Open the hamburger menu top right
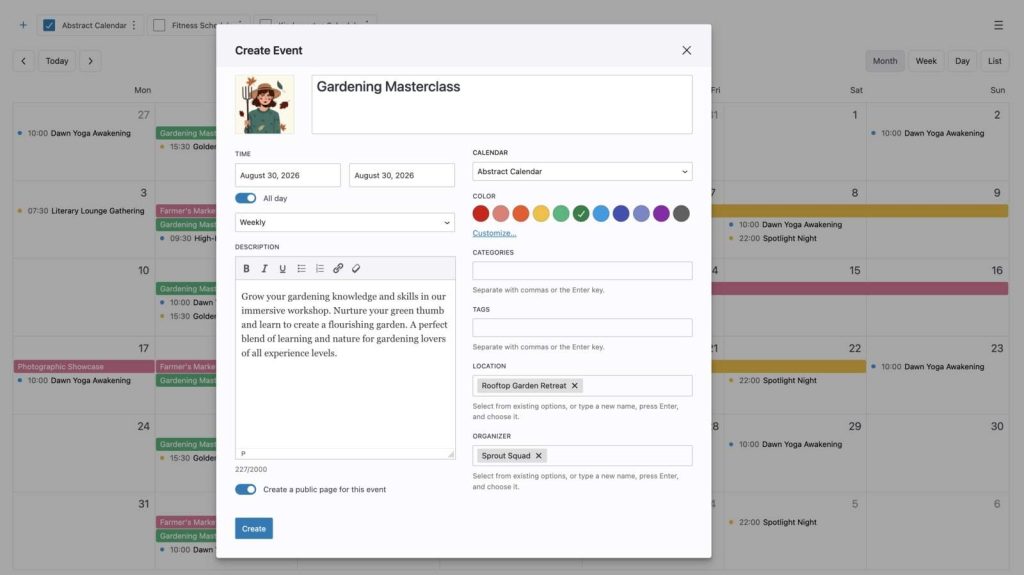The height and width of the screenshot is (575, 1024). click(x=999, y=25)
